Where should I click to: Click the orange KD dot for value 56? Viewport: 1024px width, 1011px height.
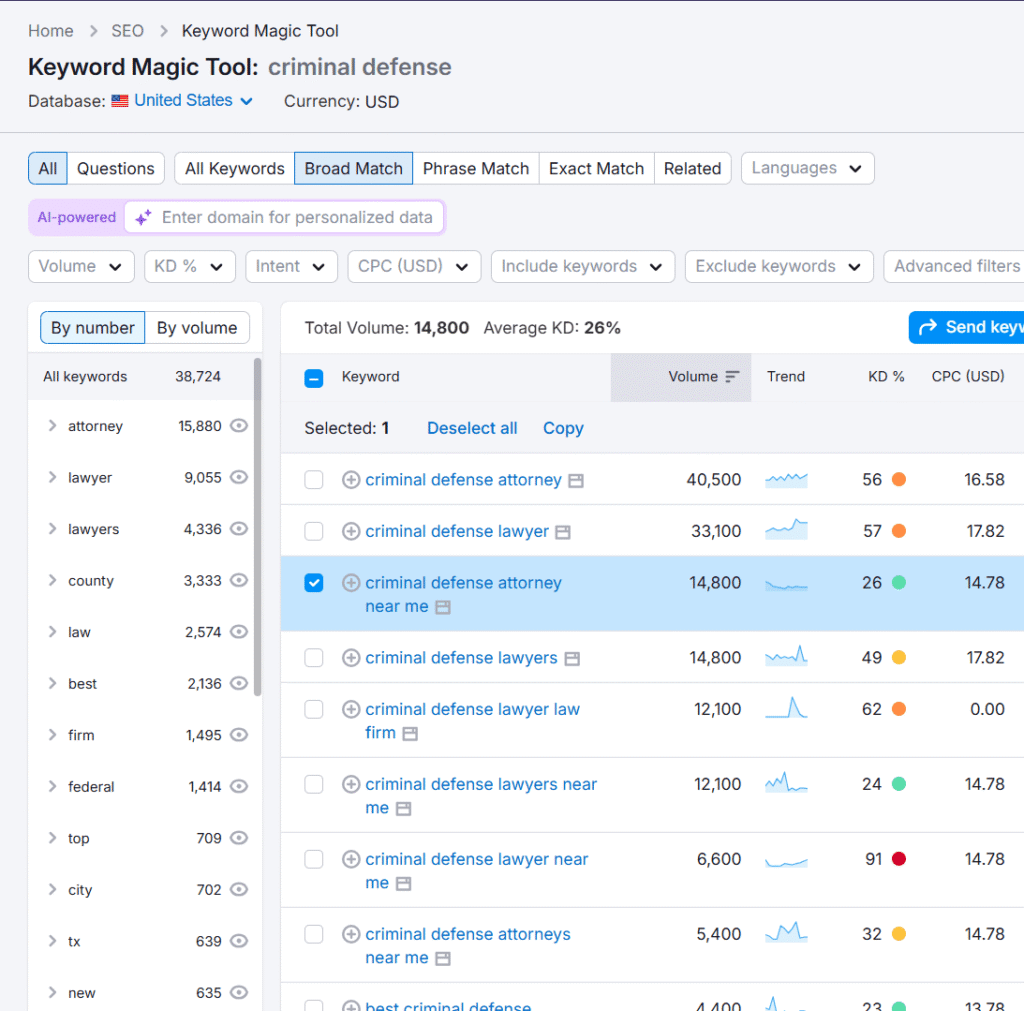(x=899, y=480)
